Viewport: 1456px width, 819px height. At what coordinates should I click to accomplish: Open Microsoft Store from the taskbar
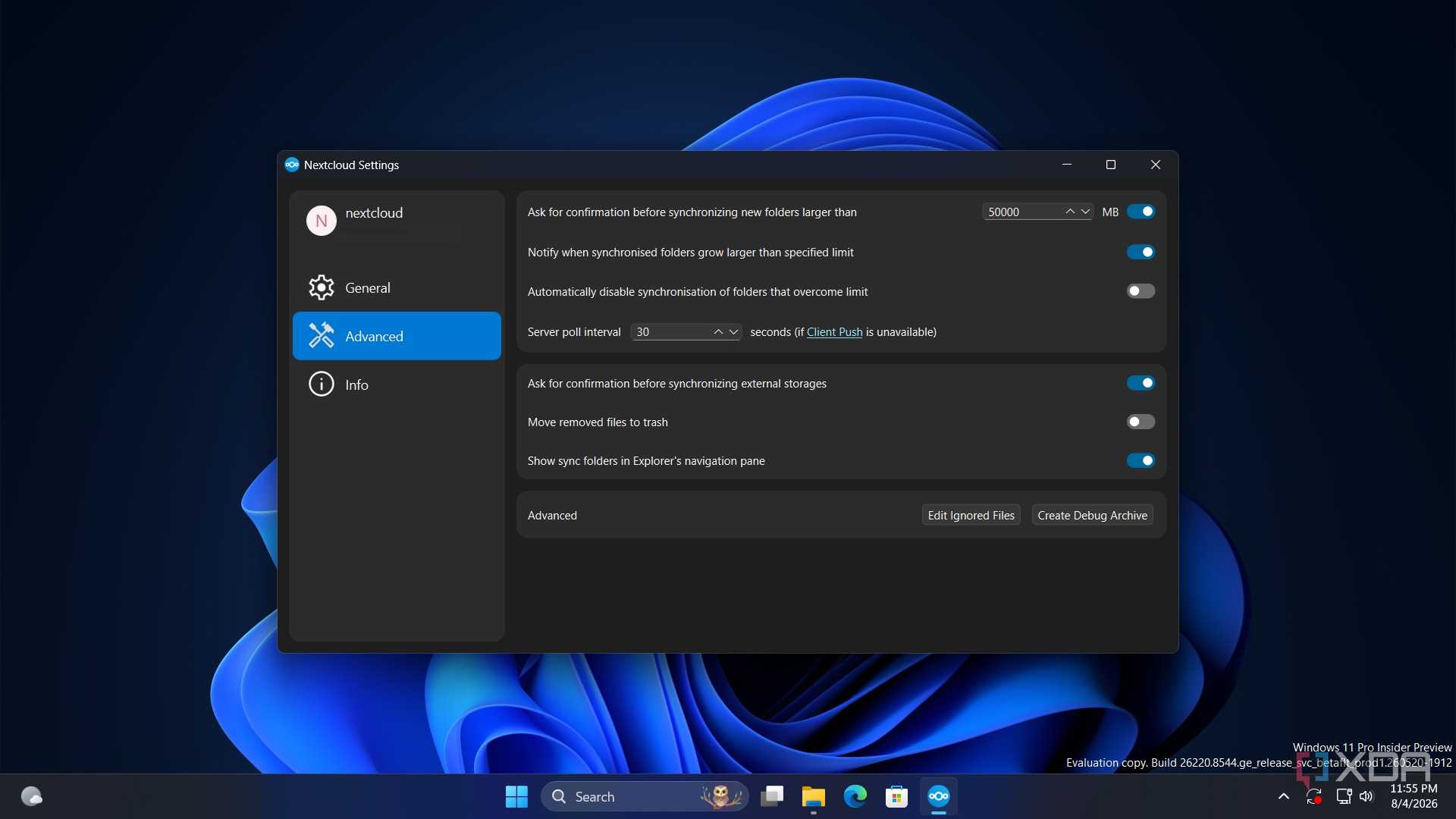click(x=896, y=796)
